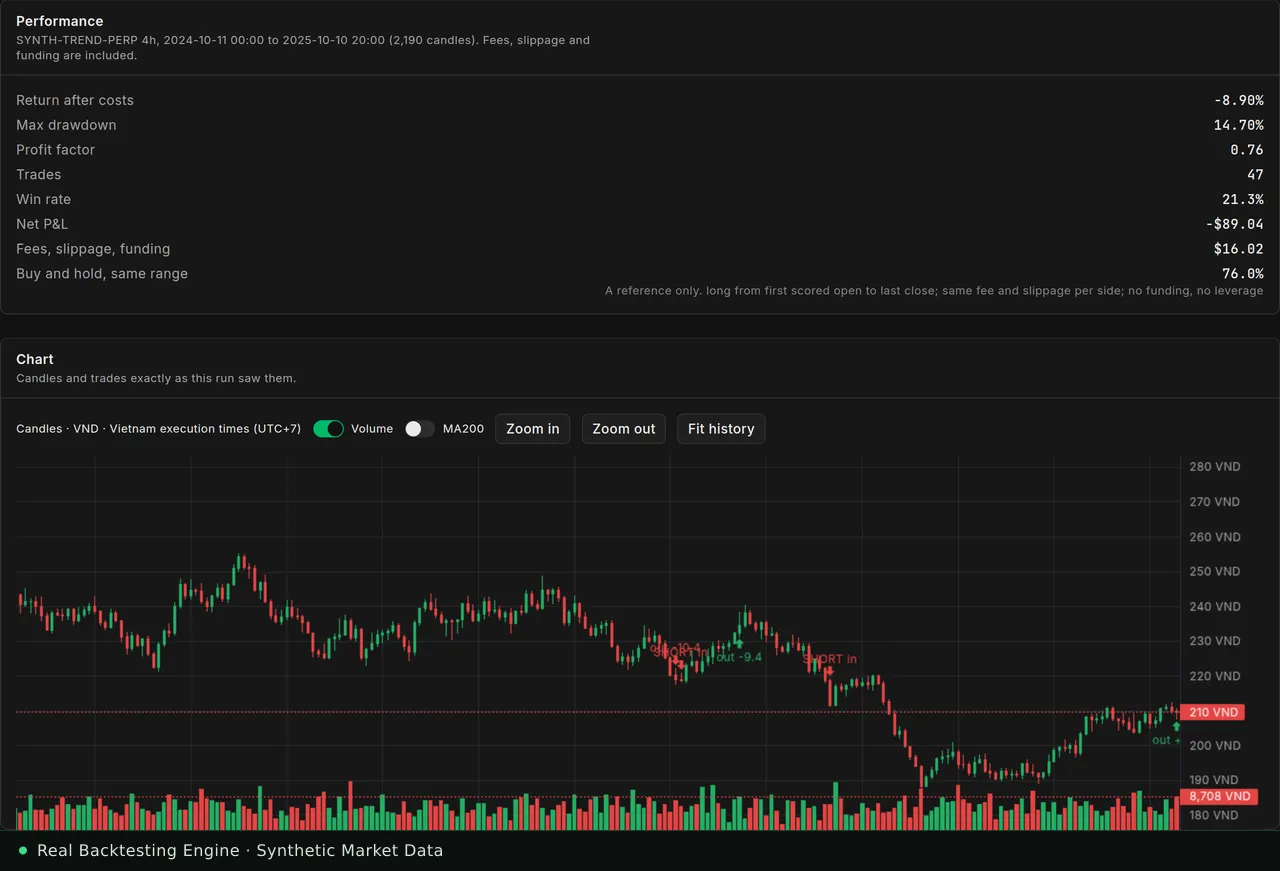Select the trades count 47
Viewport: 1280px width, 871px height.
tap(1255, 175)
